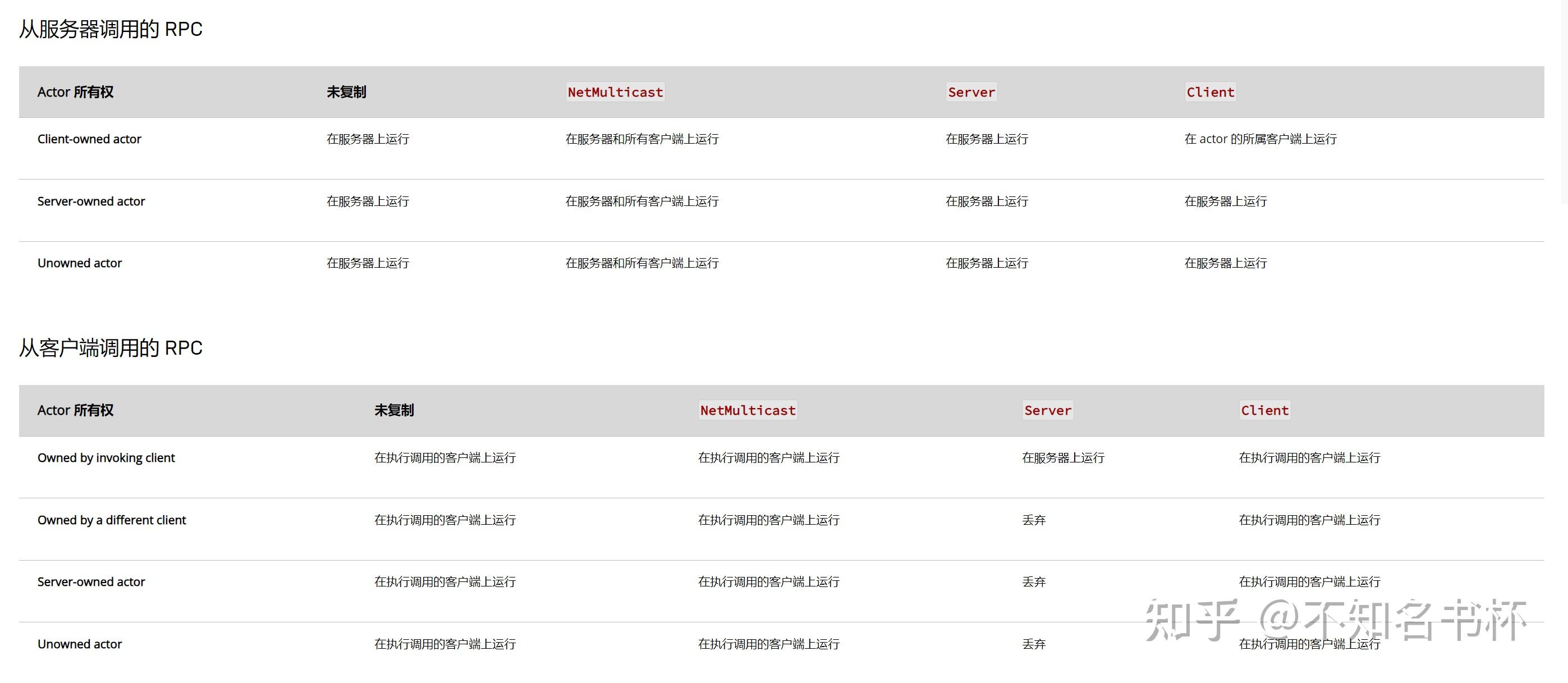
Task: Click 'Actor 所有权' header in the second table
Action: (x=75, y=410)
